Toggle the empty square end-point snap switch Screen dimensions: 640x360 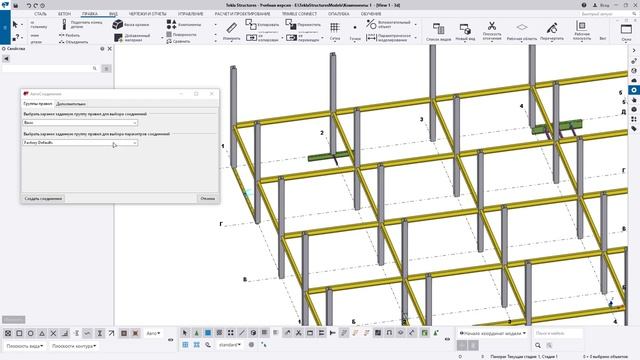tap(19, 333)
